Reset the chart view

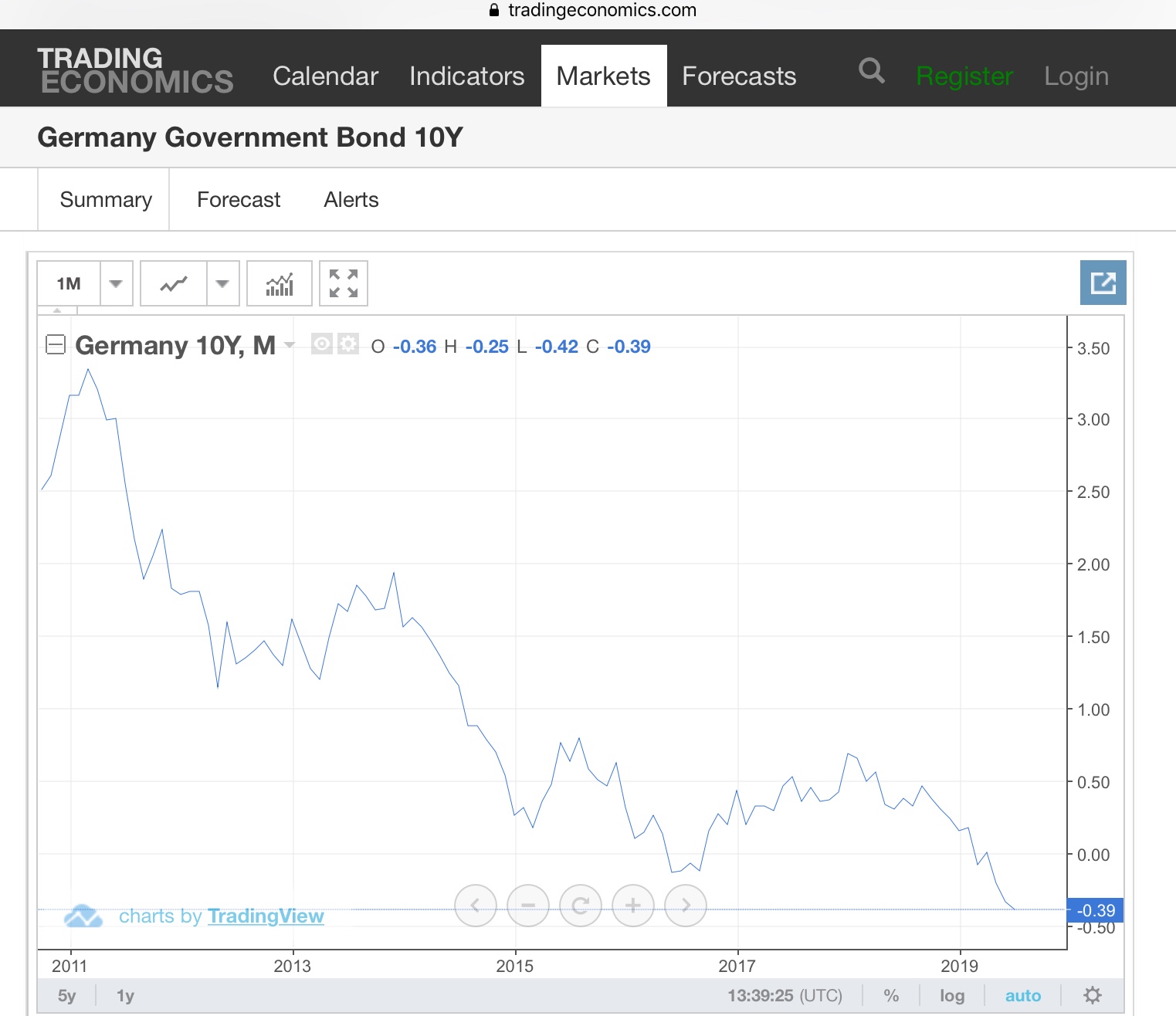[x=581, y=906]
